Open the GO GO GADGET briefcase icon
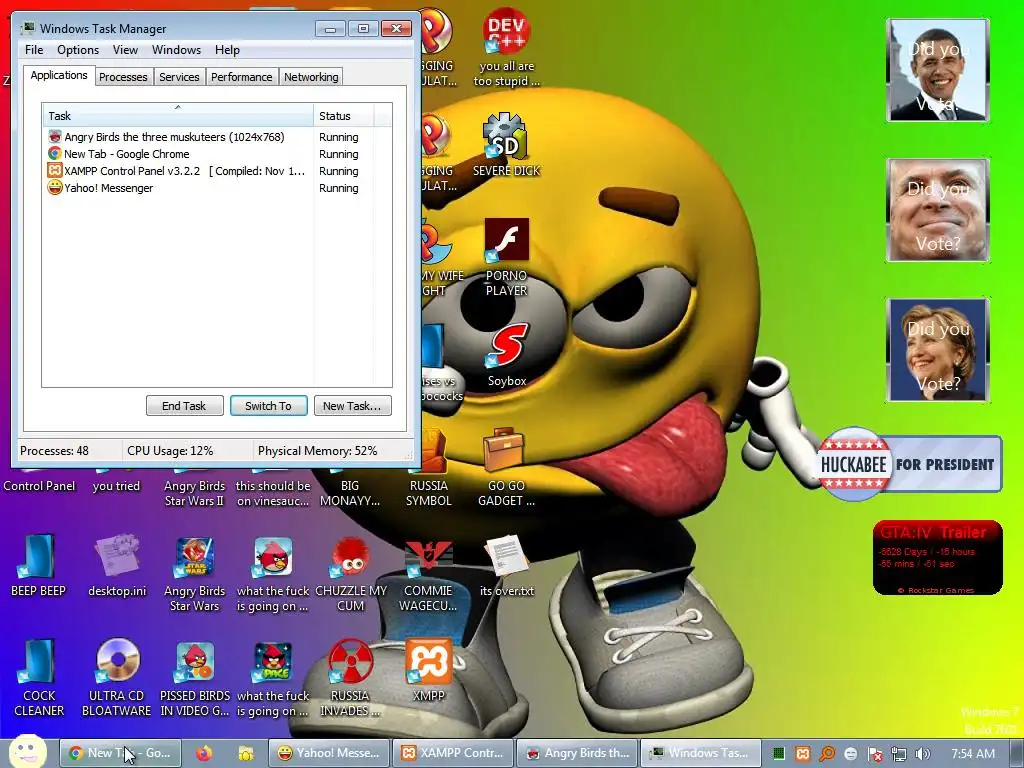1024x768 pixels. tap(504, 451)
